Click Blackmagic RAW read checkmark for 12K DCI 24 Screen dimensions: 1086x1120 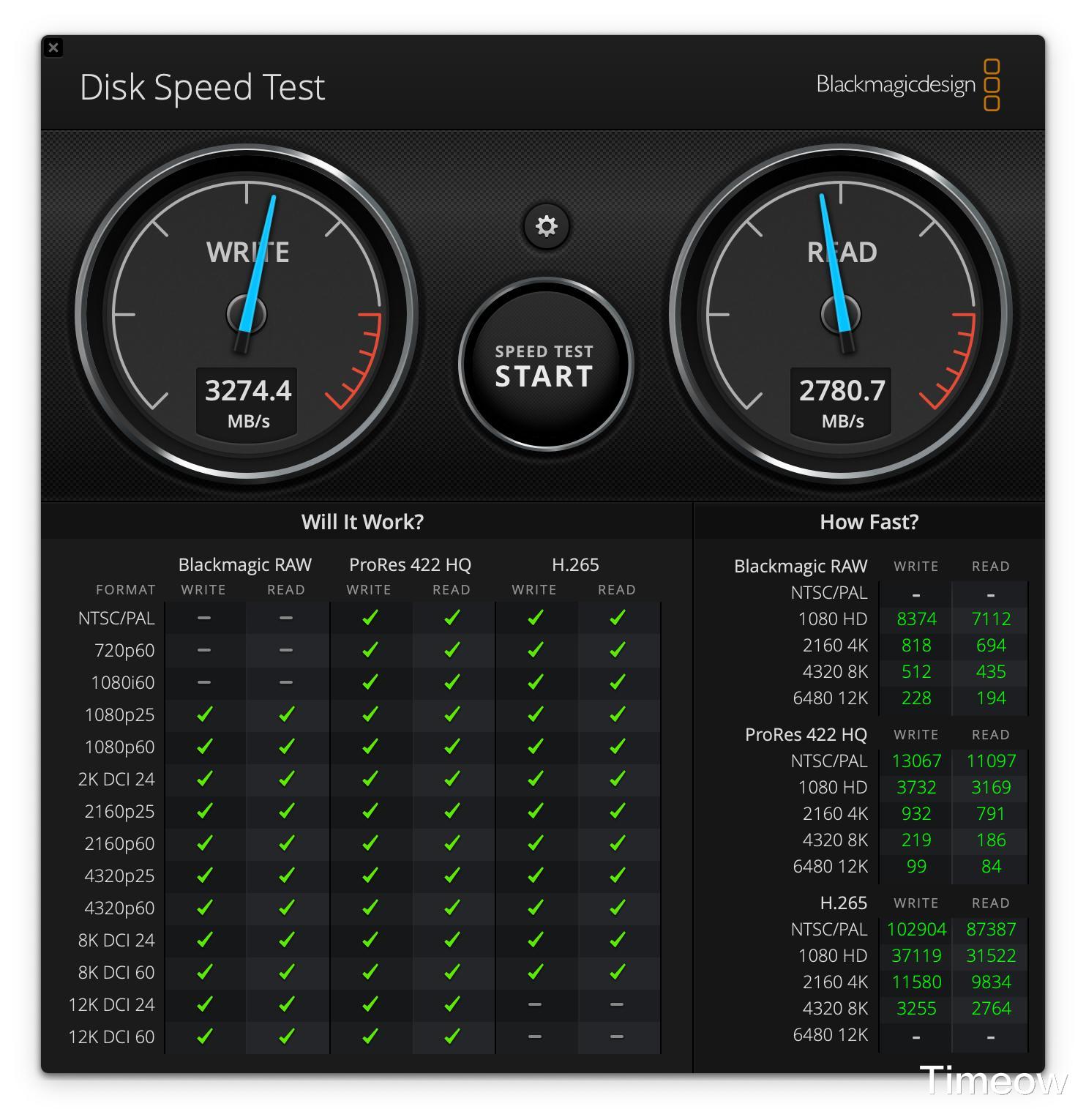[286, 1004]
